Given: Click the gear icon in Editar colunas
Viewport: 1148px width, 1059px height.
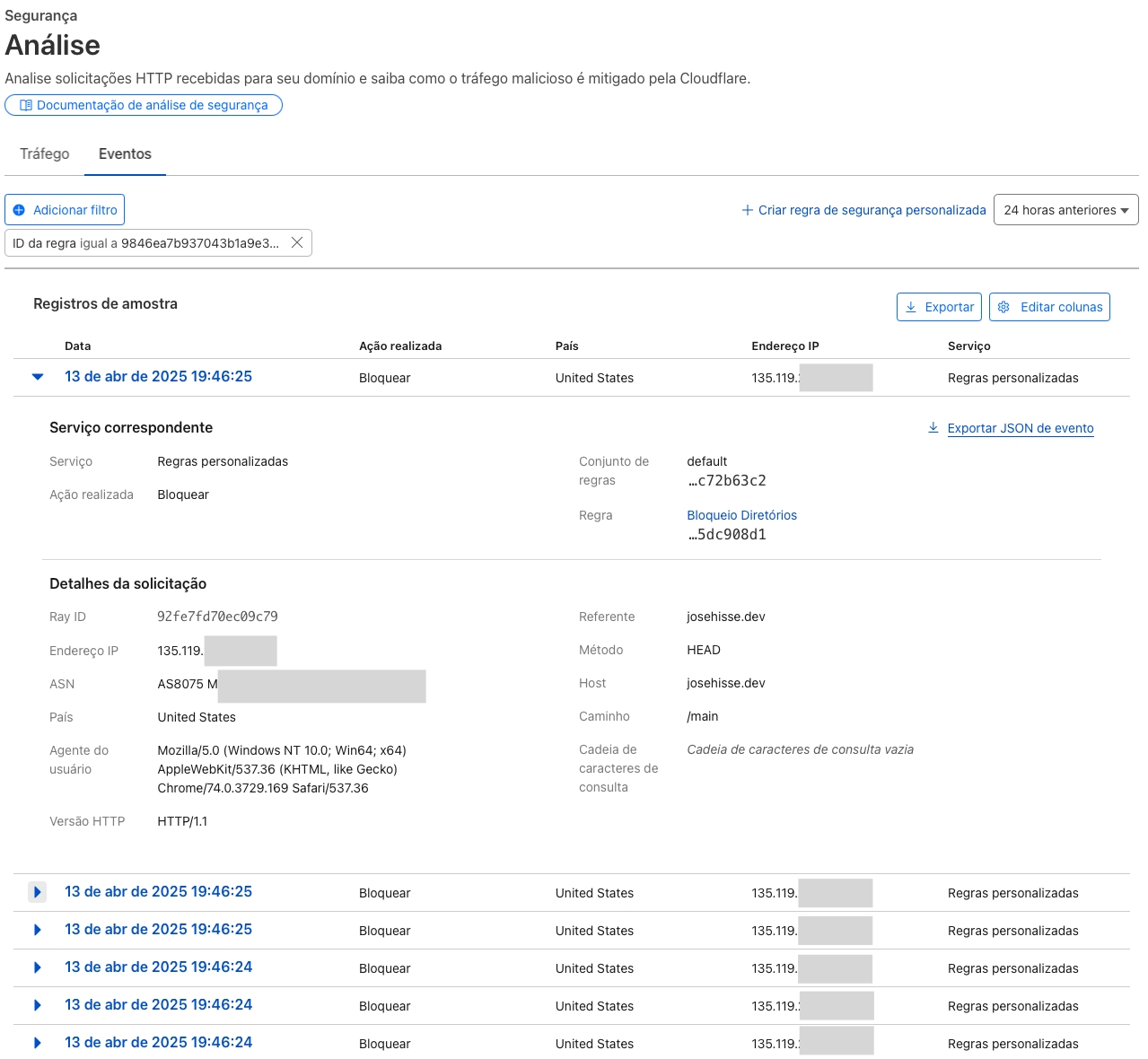Looking at the screenshot, I should pyautogui.click(x=1003, y=307).
